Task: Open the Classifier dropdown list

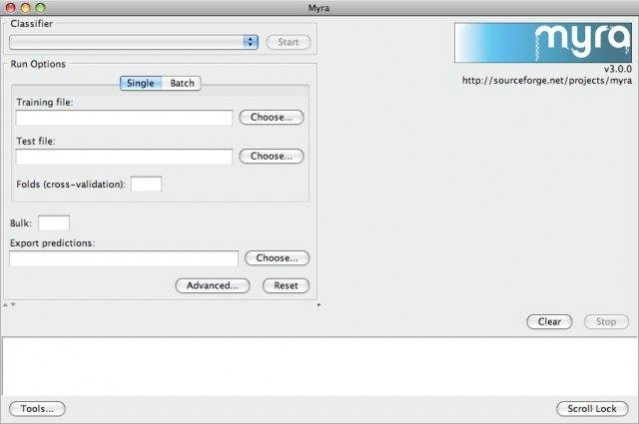Action: [x=134, y=42]
